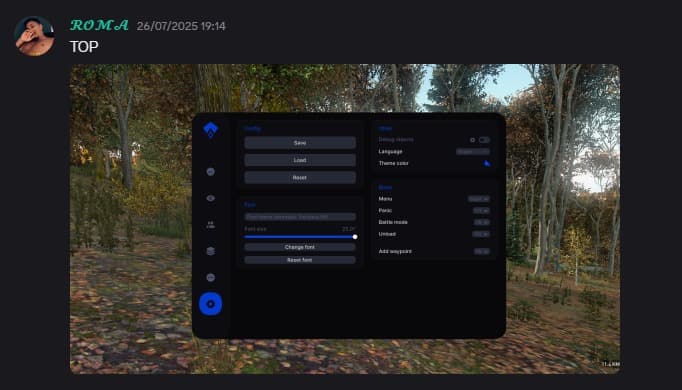Viewport: 682px width, 390px height.
Task: Toggle the Debug objects switch
Action: click(484, 140)
